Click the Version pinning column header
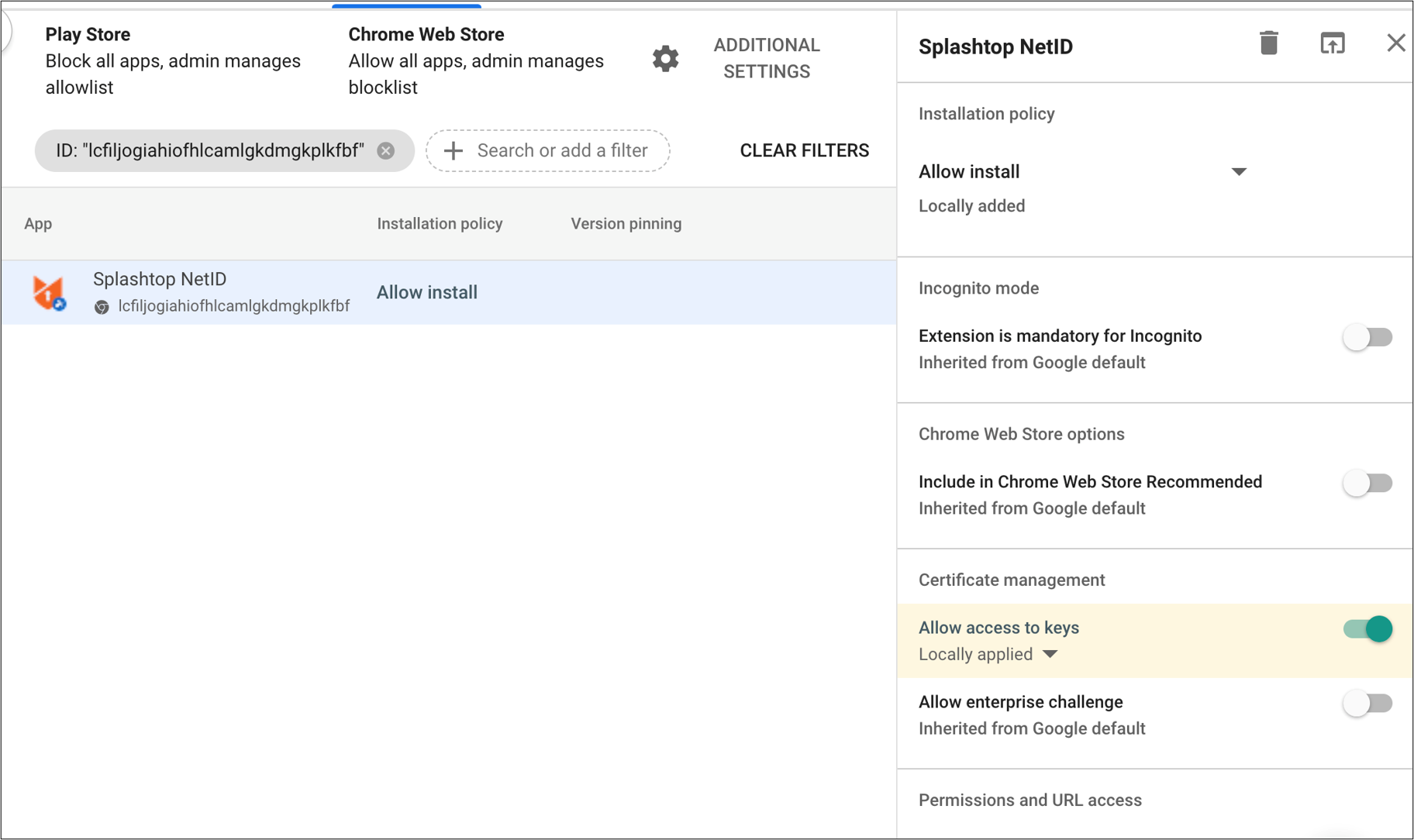This screenshot has width=1414, height=840. click(x=626, y=224)
